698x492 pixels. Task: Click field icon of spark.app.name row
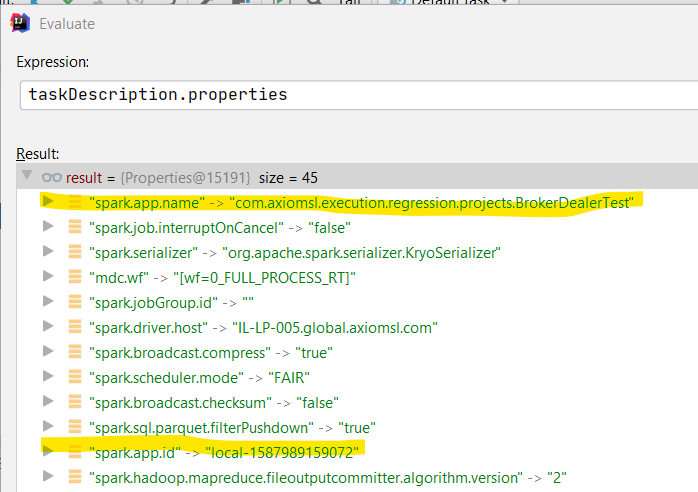click(x=75, y=202)
